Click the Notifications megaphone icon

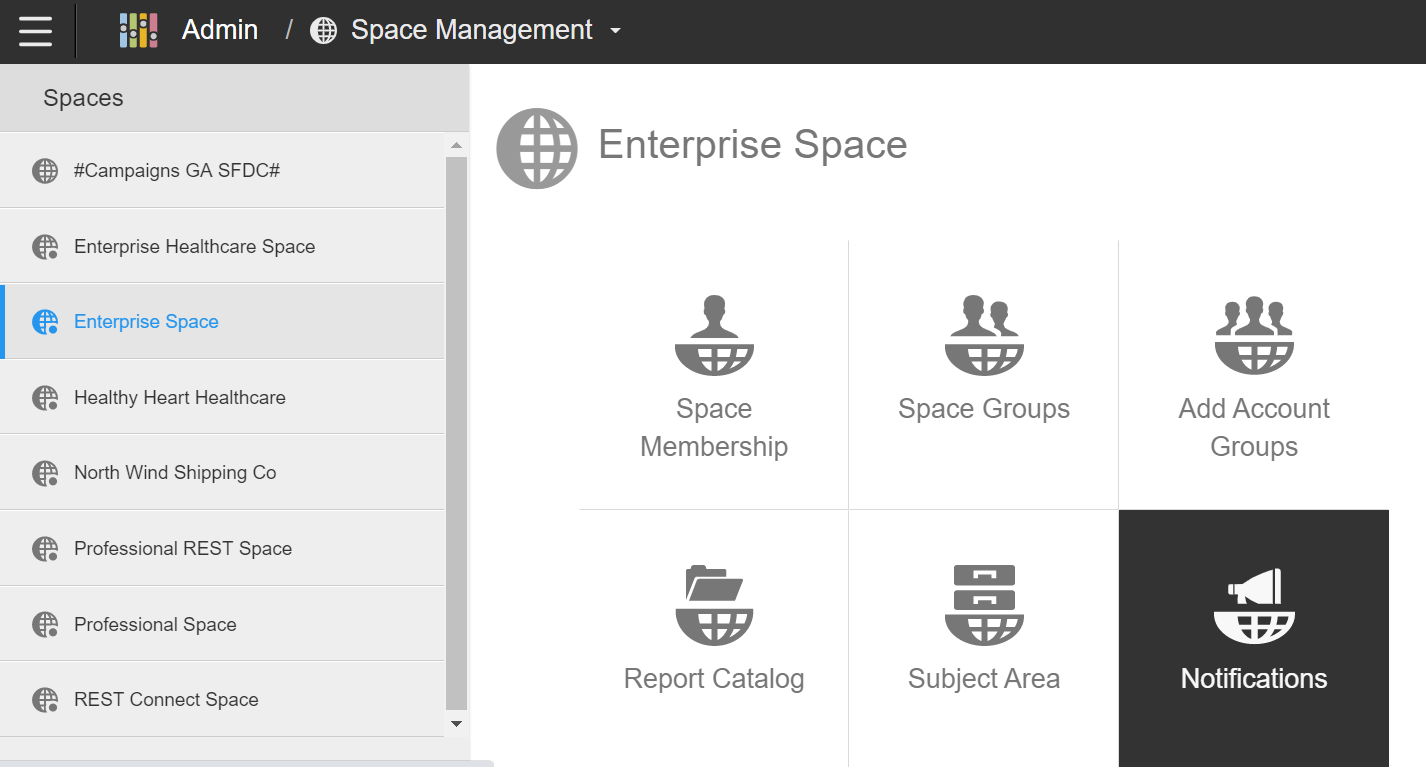[x=1254, y=605]
